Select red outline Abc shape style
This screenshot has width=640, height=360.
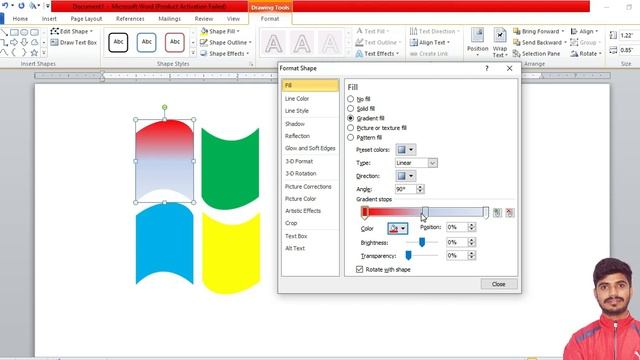(175, 42)
